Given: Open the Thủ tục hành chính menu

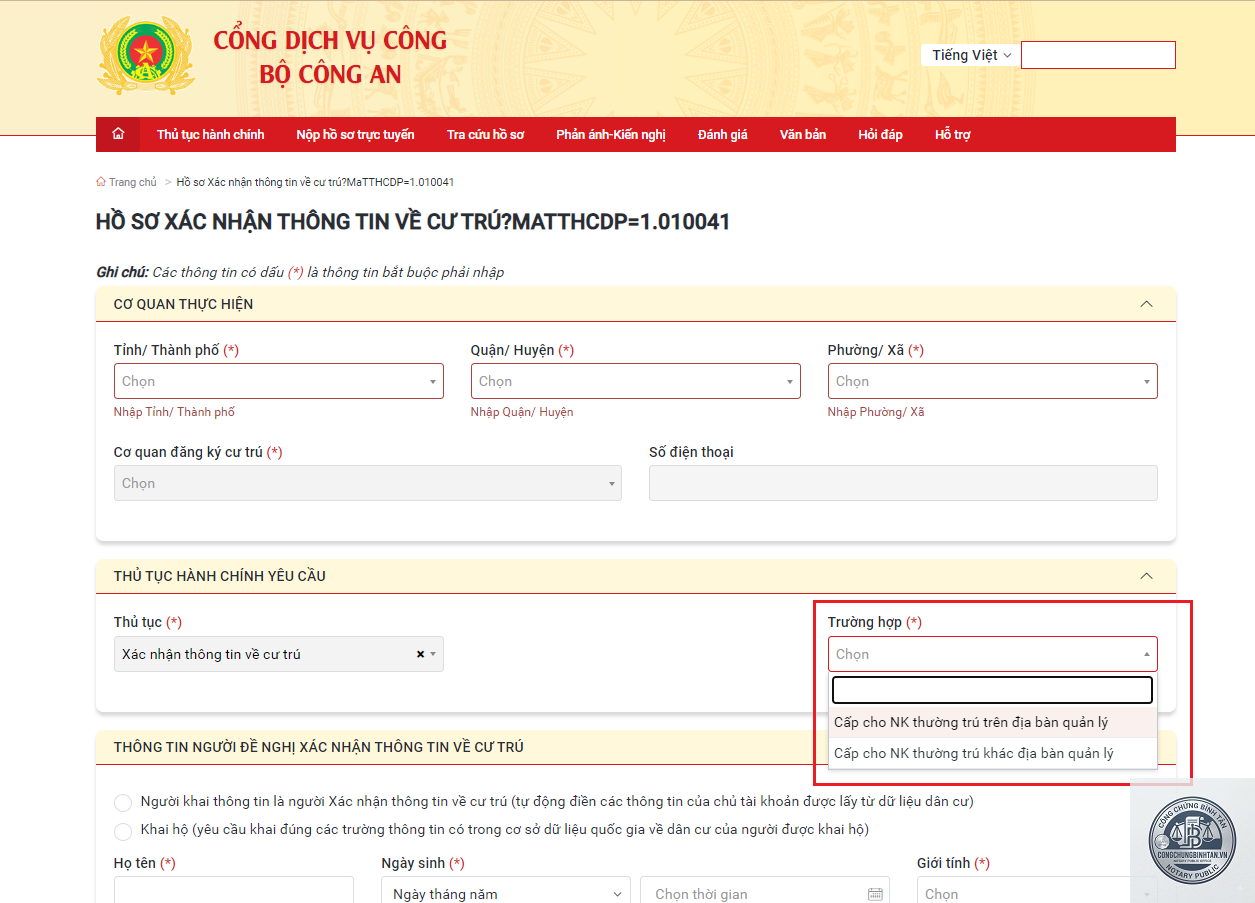Looking at the screenshot, I should click(x=210, y=134).
